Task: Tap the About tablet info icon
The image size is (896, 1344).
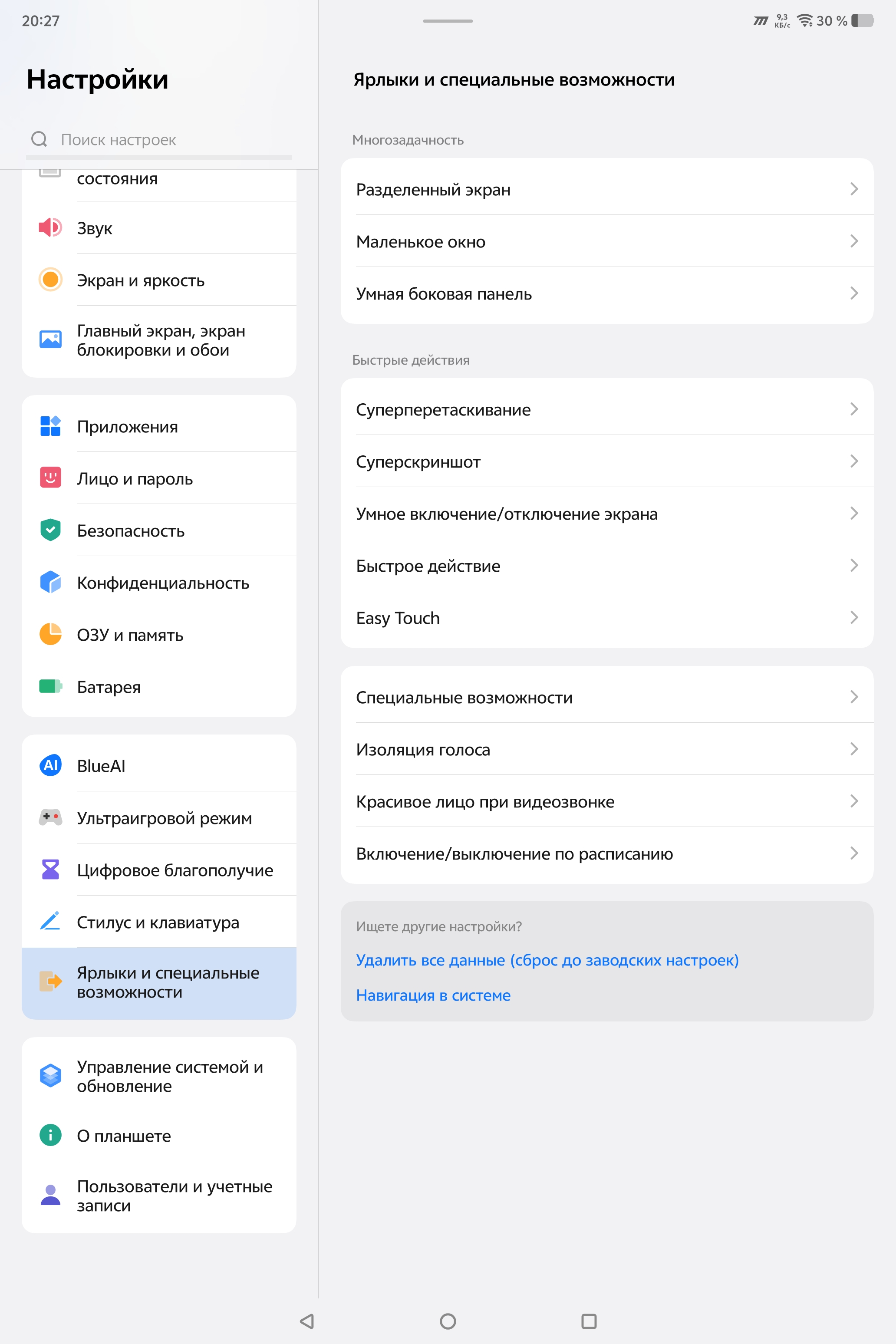Action: tap(50, 1135)
